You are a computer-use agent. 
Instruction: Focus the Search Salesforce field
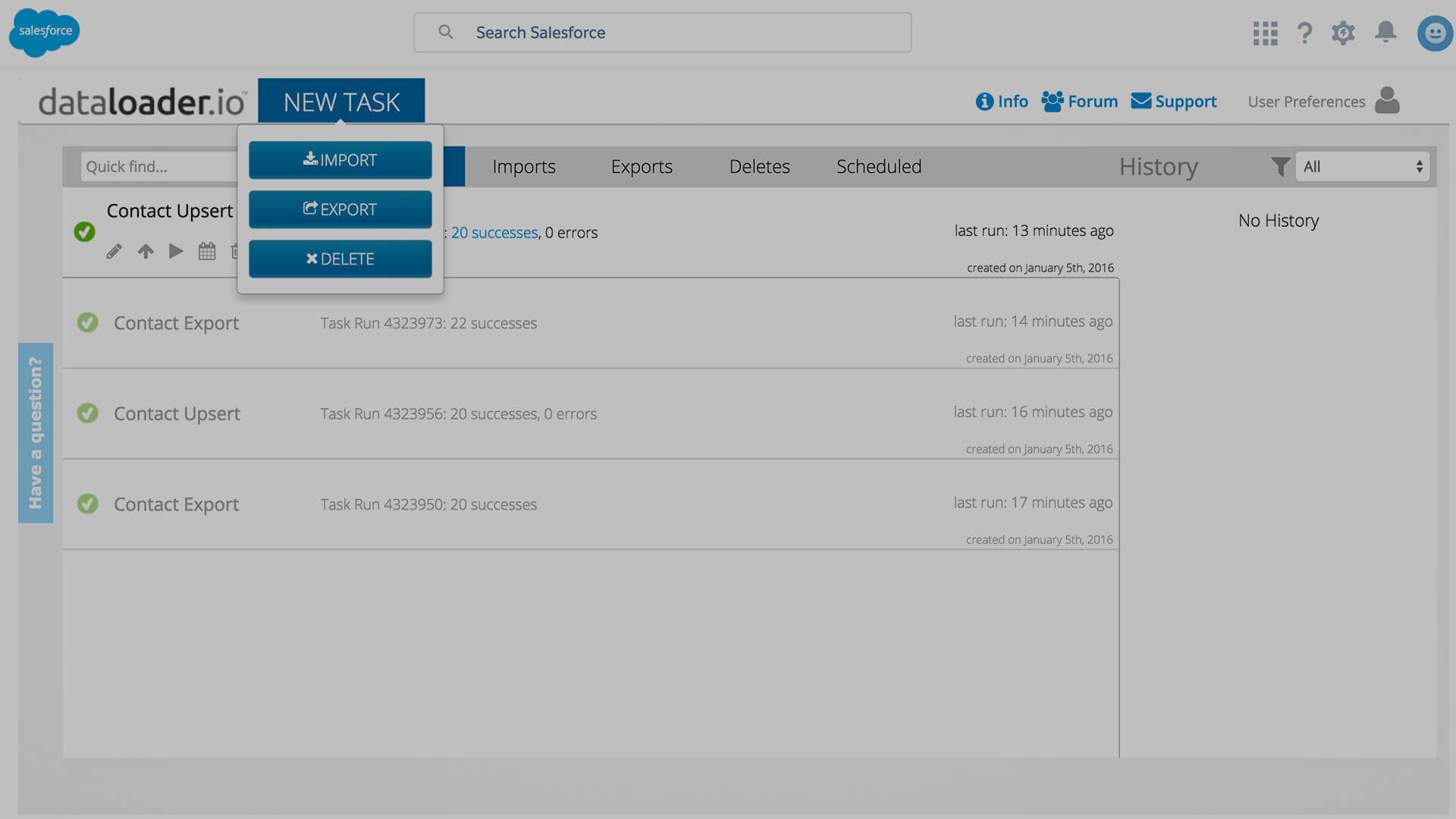point(662,33)
